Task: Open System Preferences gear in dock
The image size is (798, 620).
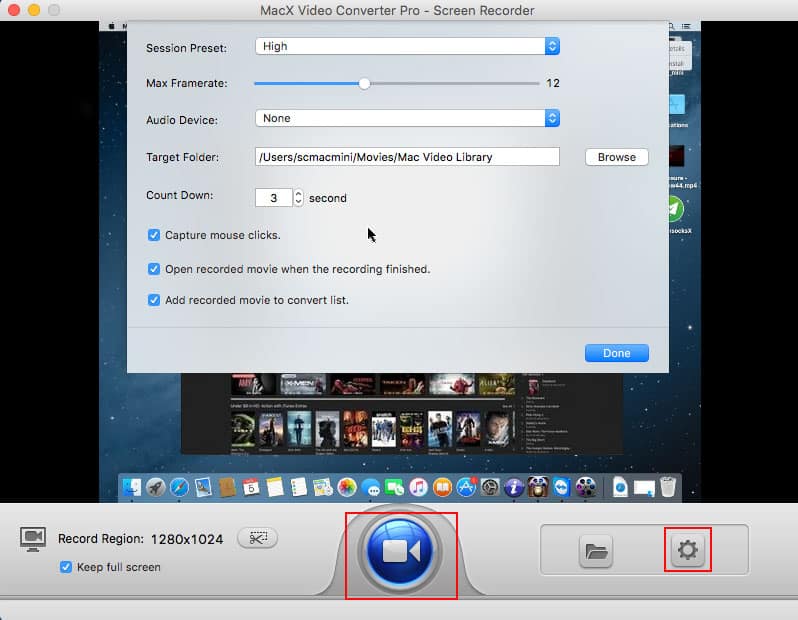Action: (x=490, y=488)
